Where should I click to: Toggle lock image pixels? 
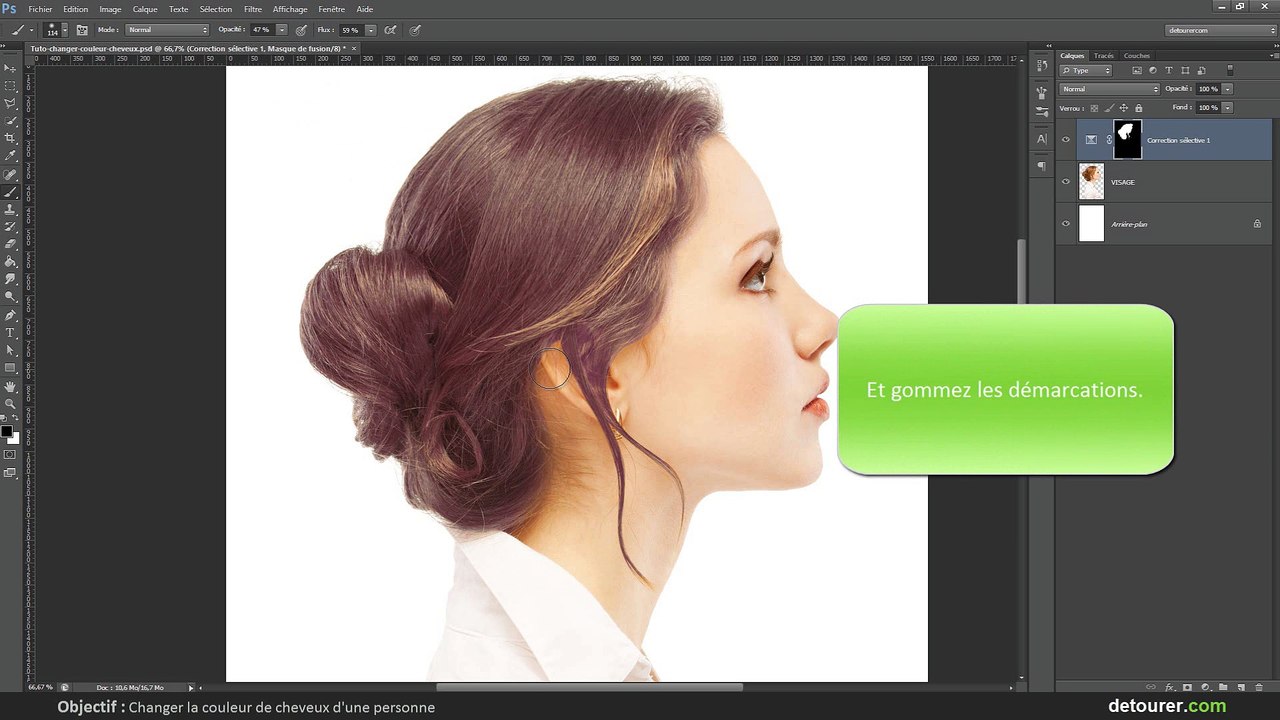pyautogui.click(x=1109, y=108)
